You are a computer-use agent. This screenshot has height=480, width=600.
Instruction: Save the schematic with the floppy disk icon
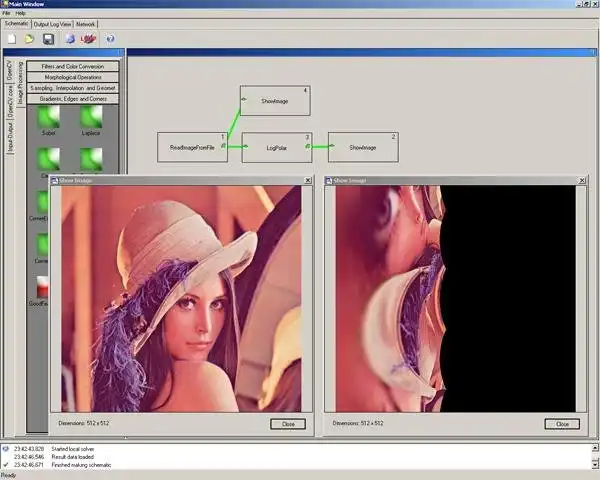point(49,39)
